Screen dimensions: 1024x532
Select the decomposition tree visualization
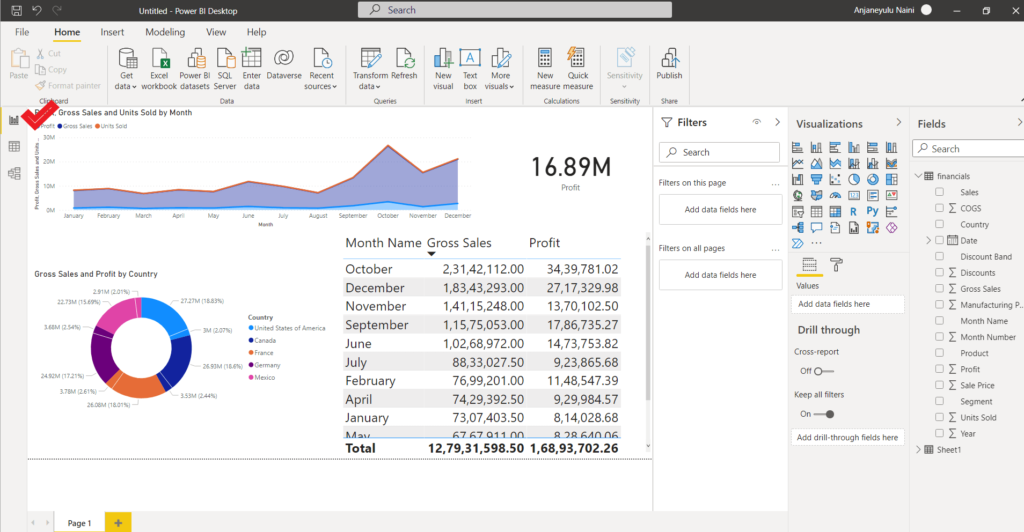point(797,227)
